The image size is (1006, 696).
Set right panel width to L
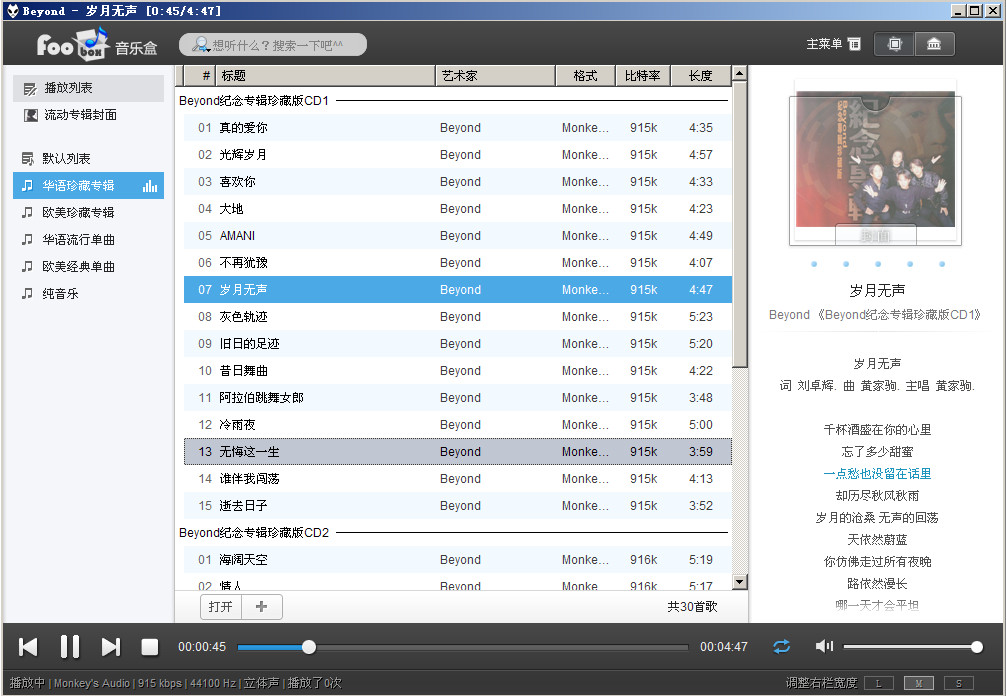point(879,683)
